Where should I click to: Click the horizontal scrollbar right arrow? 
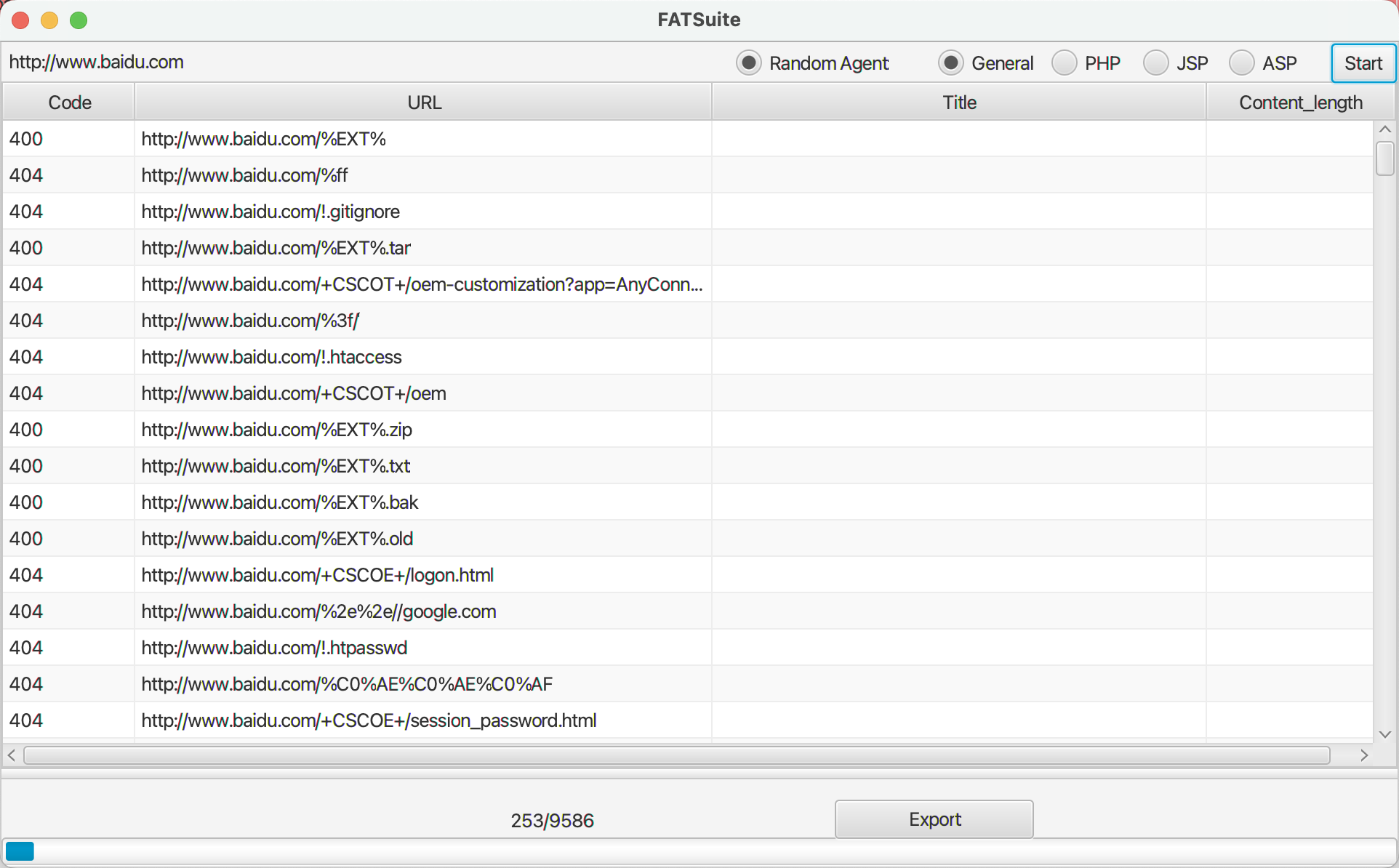click(1364, 755)
